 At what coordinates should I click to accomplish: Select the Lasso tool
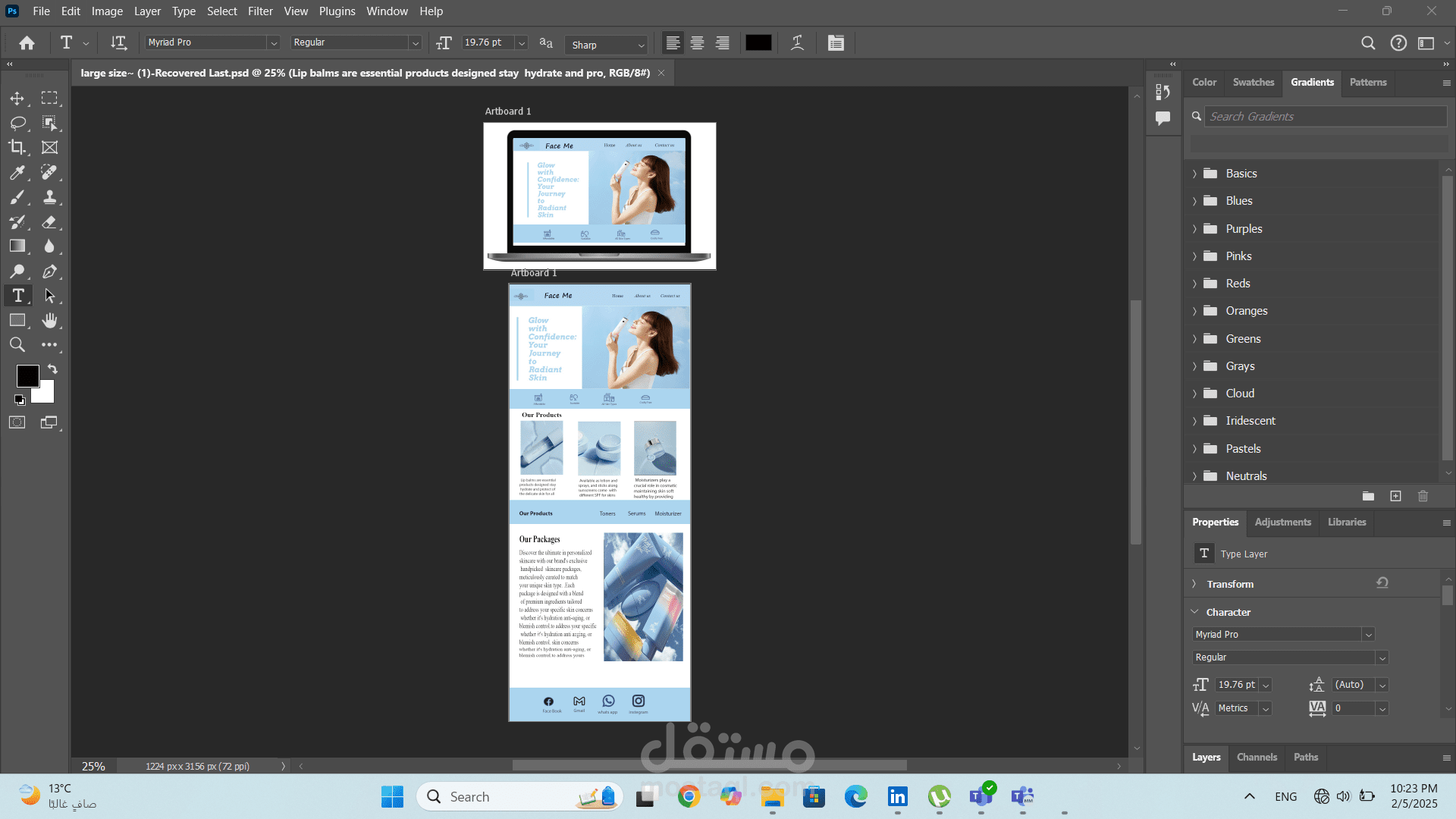[17, 123]
